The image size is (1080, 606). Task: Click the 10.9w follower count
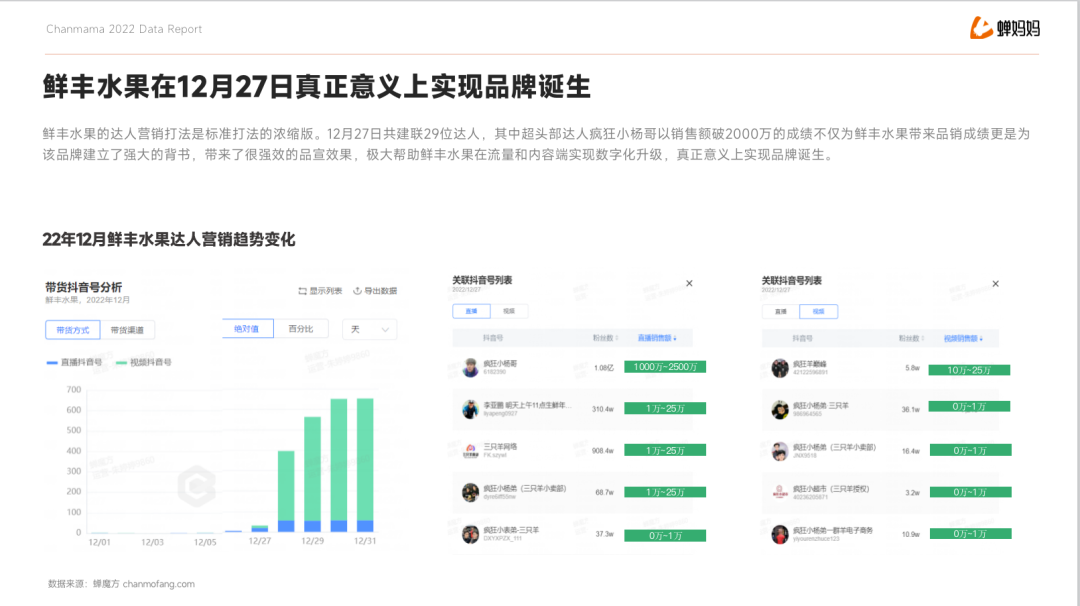[x=911, y=534]
